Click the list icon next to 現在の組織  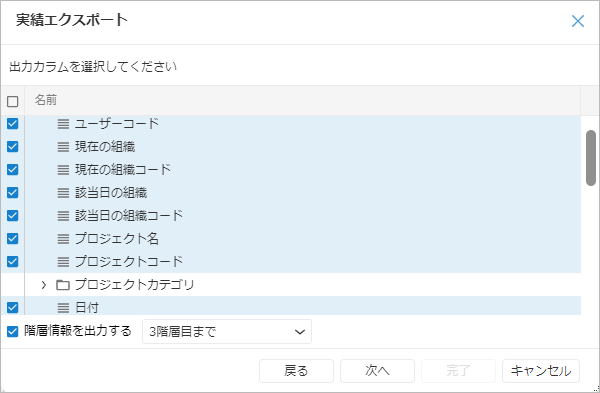(x=63, y=147)
